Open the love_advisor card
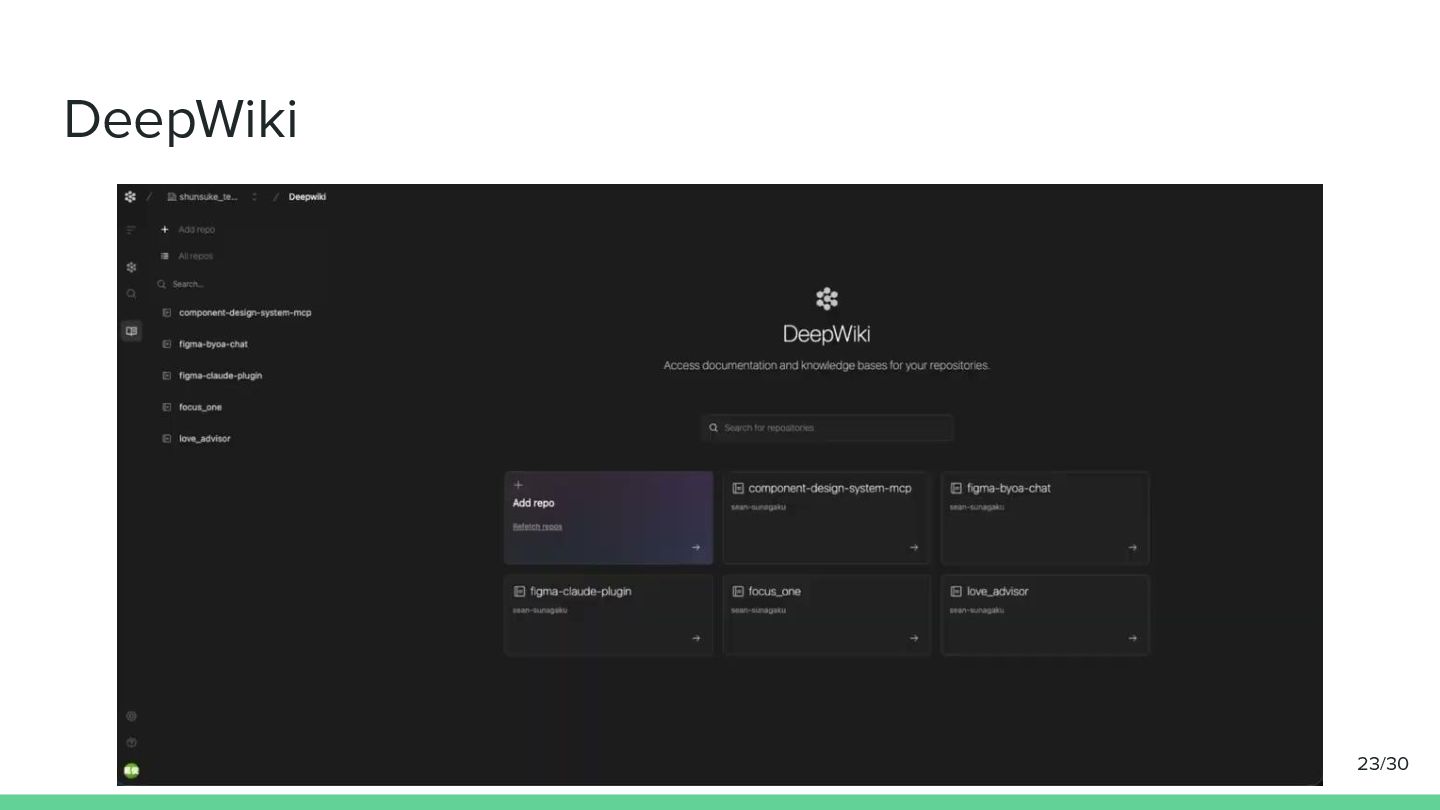The image size is (1440, 810). pos(1045,615)
